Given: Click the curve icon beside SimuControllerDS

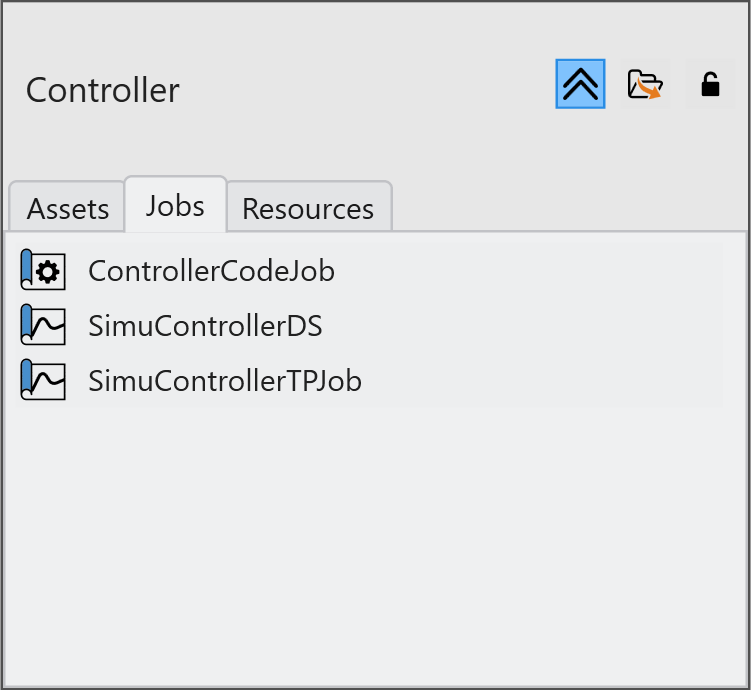Looking at the screenshot, I should pos(43,325).
